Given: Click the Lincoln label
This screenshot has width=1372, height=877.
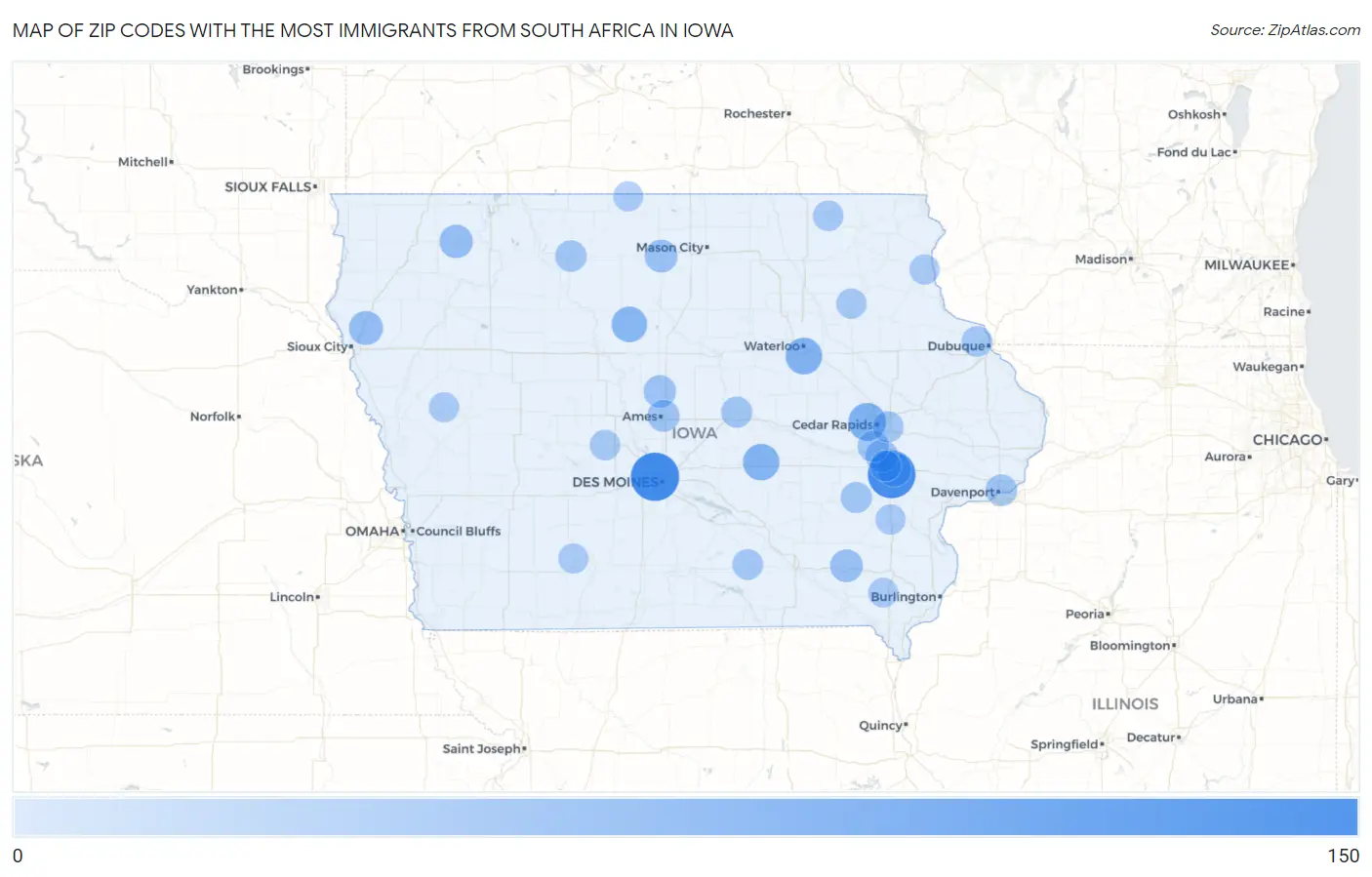Looking at the screenshot, I should pyautogui.click(x=292, y=596).
